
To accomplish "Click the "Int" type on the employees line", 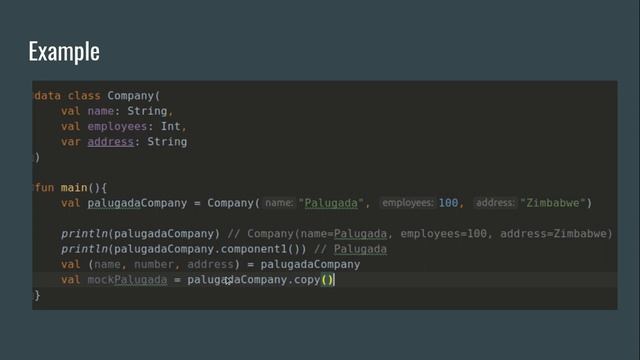I will click(170, 127).
